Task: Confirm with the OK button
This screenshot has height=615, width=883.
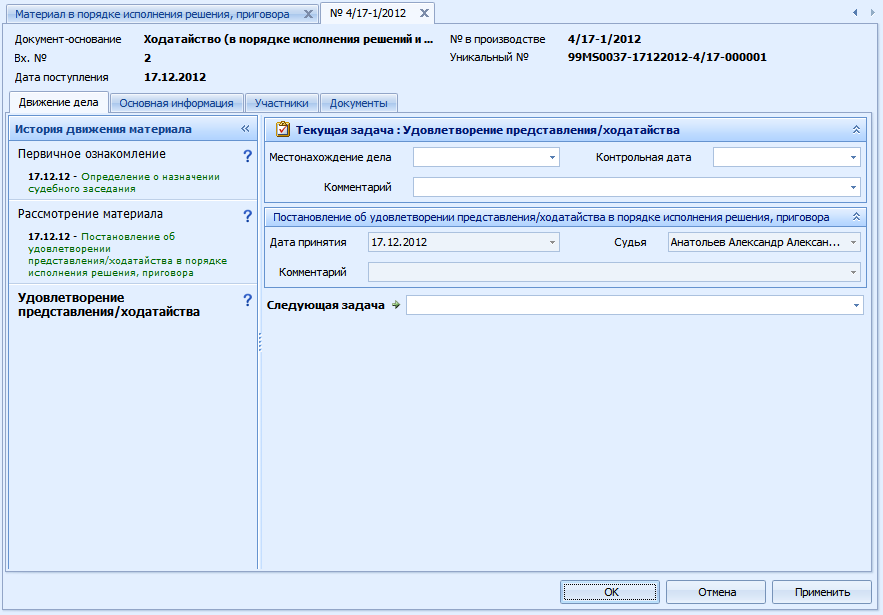Action: coord(610,592)
